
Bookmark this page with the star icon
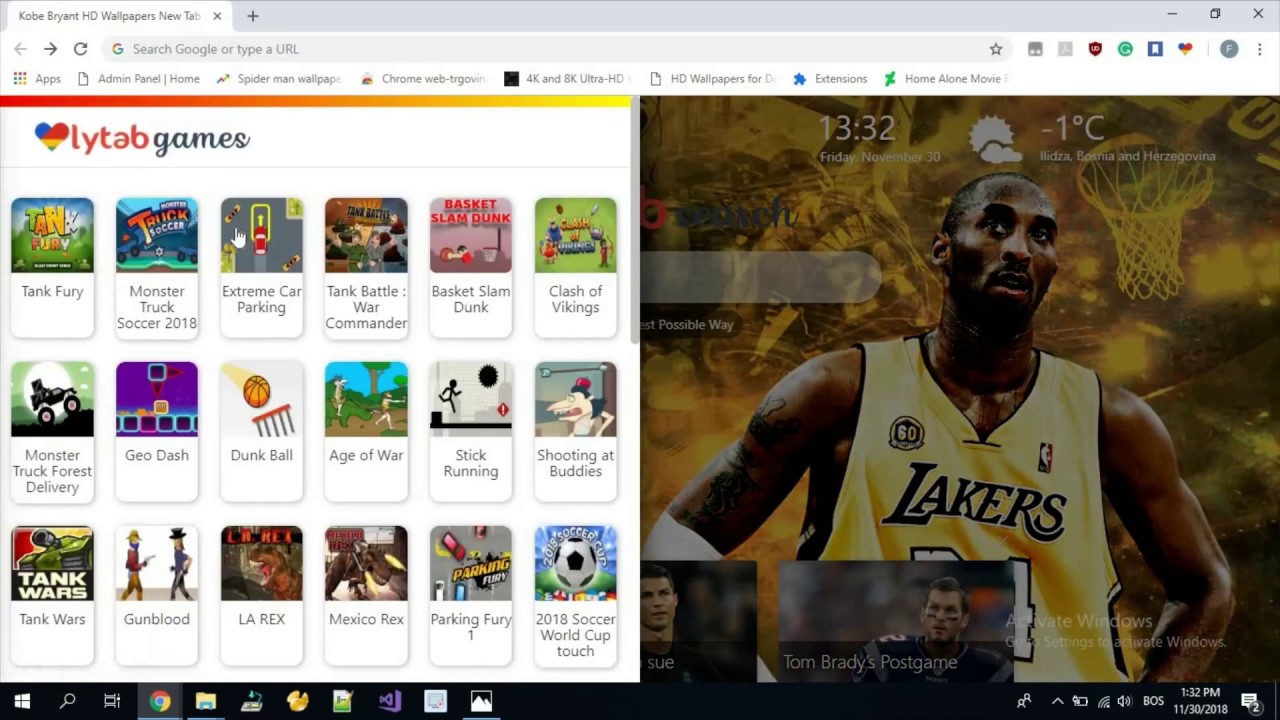pos(996,49)
